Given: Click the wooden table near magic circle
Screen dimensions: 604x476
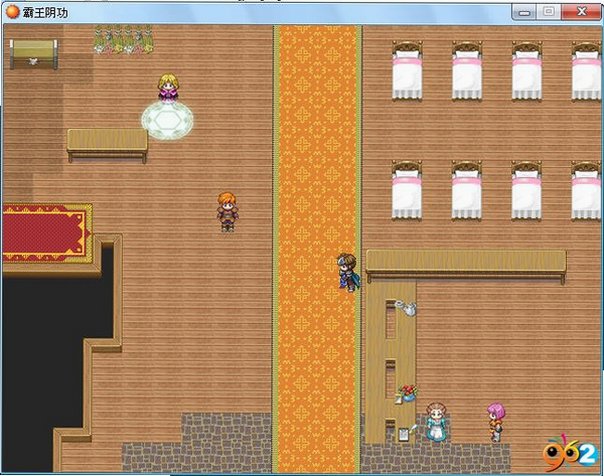Looking at the screenshot, I should tap(107, 145).
